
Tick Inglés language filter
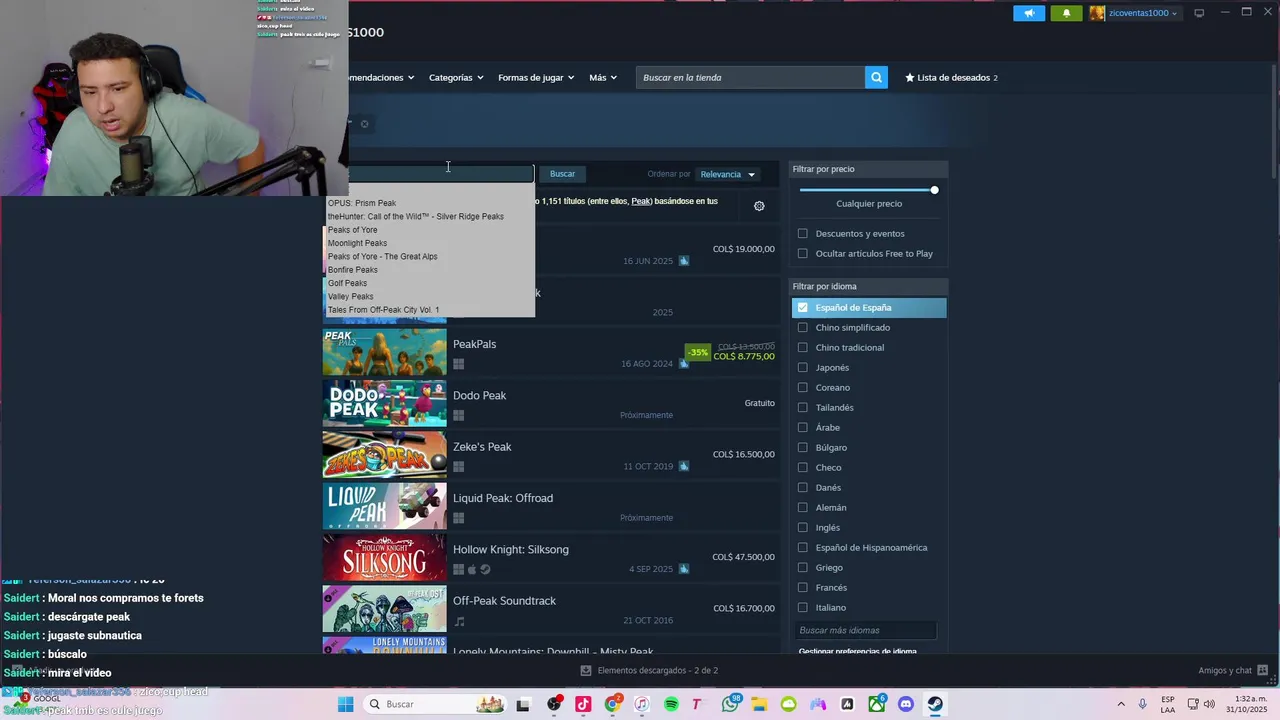(x=802, y=527)
